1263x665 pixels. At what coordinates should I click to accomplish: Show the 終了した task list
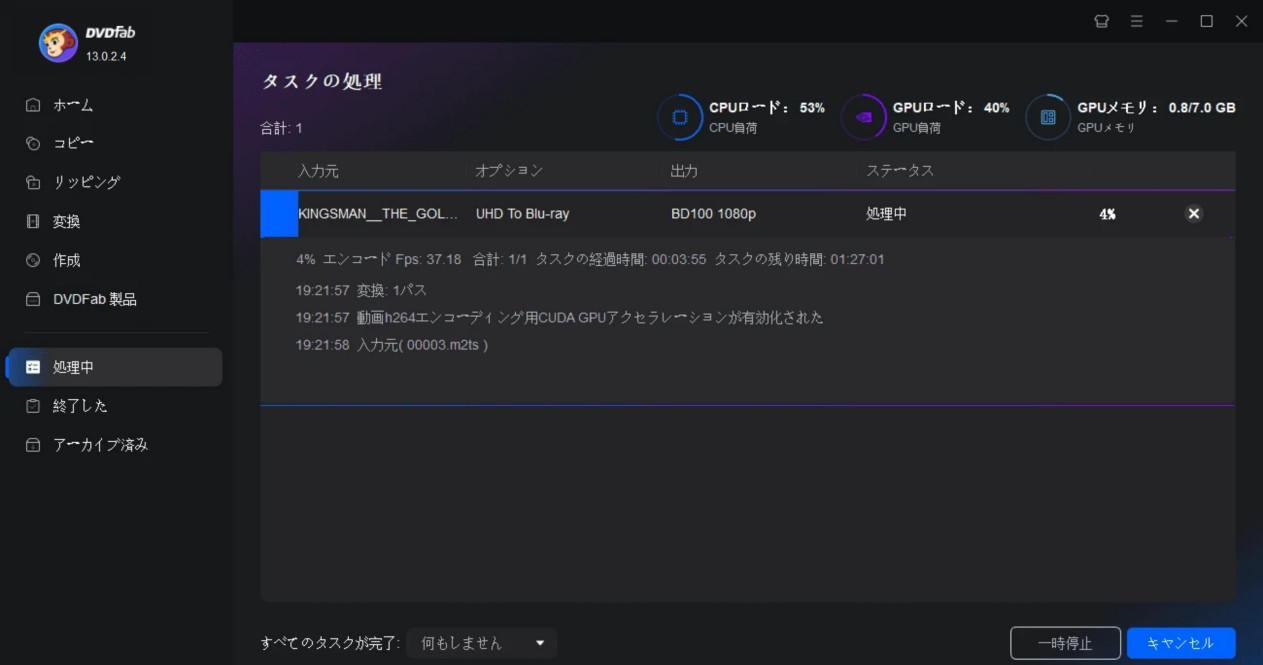[80, 406]
